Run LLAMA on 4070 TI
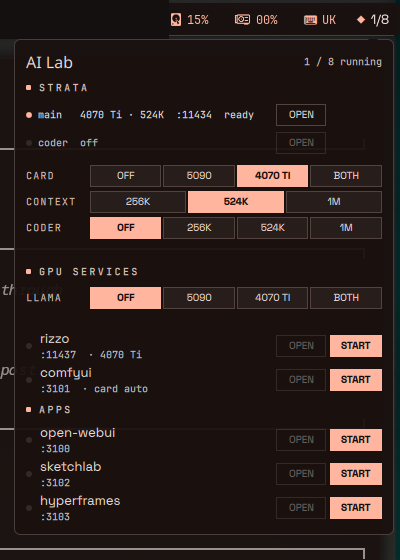Viewport: 400px width, 560px height. click(x=272, y=298)
